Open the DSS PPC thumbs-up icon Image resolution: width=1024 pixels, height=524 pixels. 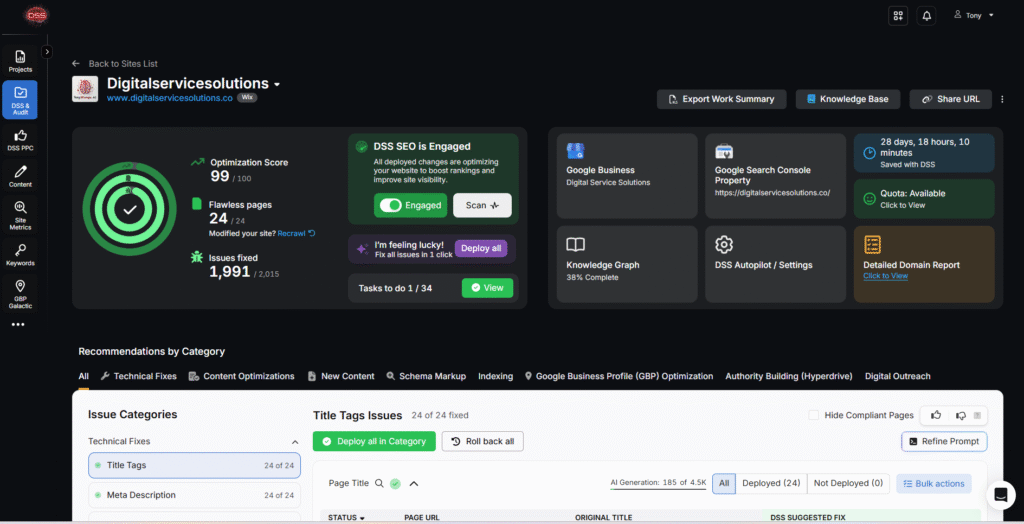20,140
